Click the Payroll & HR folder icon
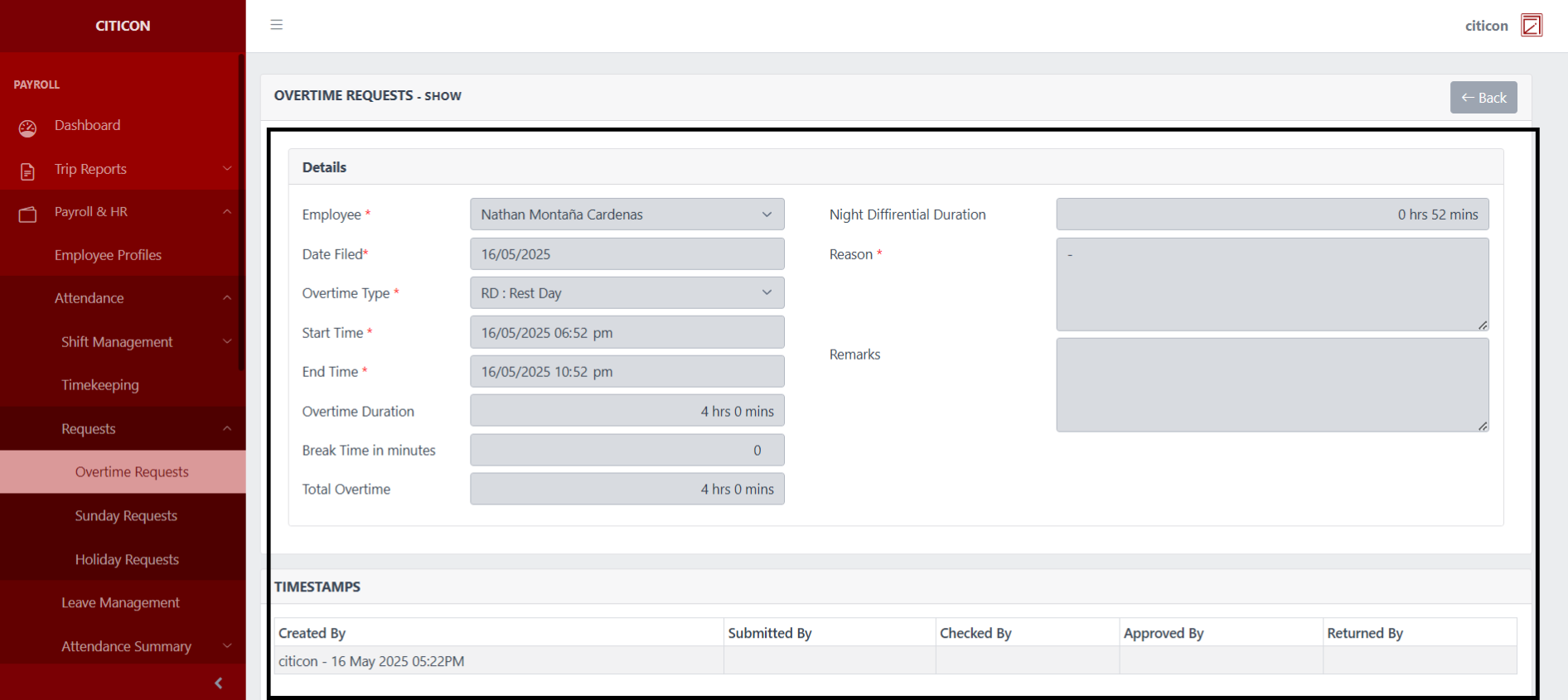The height and width of the screenshot is (700, 1568). [x=28, y=215]
